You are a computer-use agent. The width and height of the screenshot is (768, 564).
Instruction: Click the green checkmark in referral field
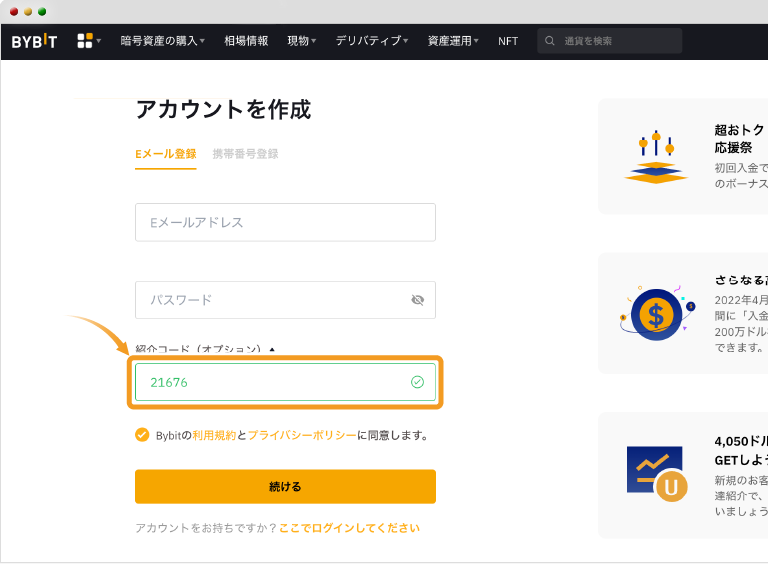pyautogui.click(x=417, y=382)
